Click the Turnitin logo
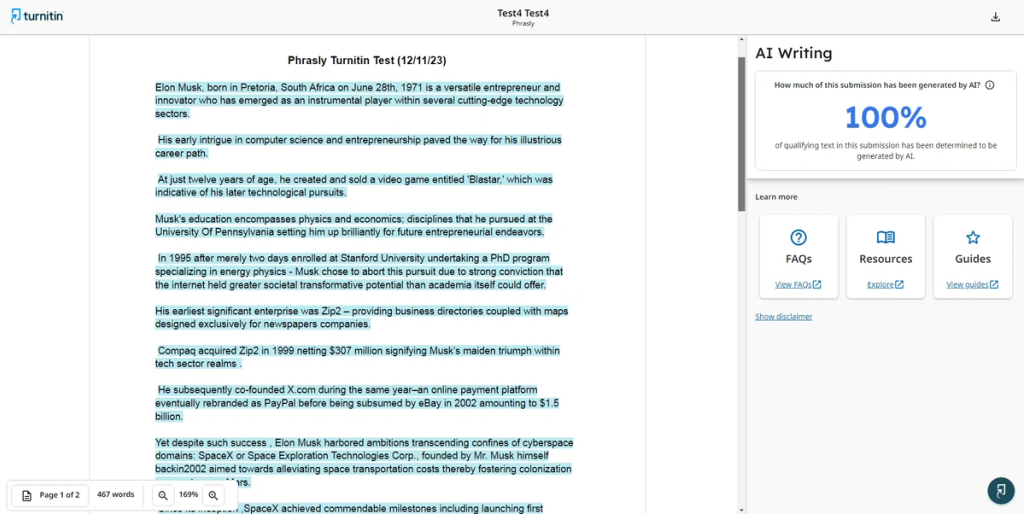 [x=37, y=17]
